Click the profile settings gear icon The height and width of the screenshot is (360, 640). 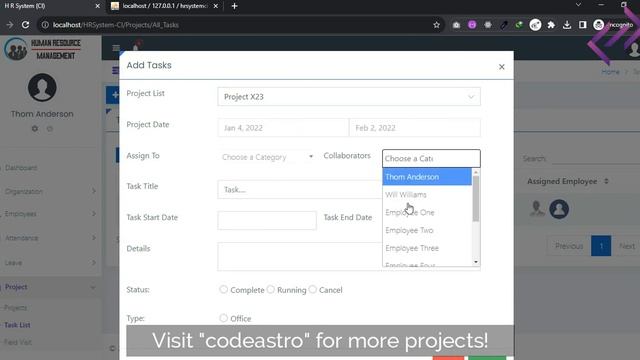click(35, 129)
